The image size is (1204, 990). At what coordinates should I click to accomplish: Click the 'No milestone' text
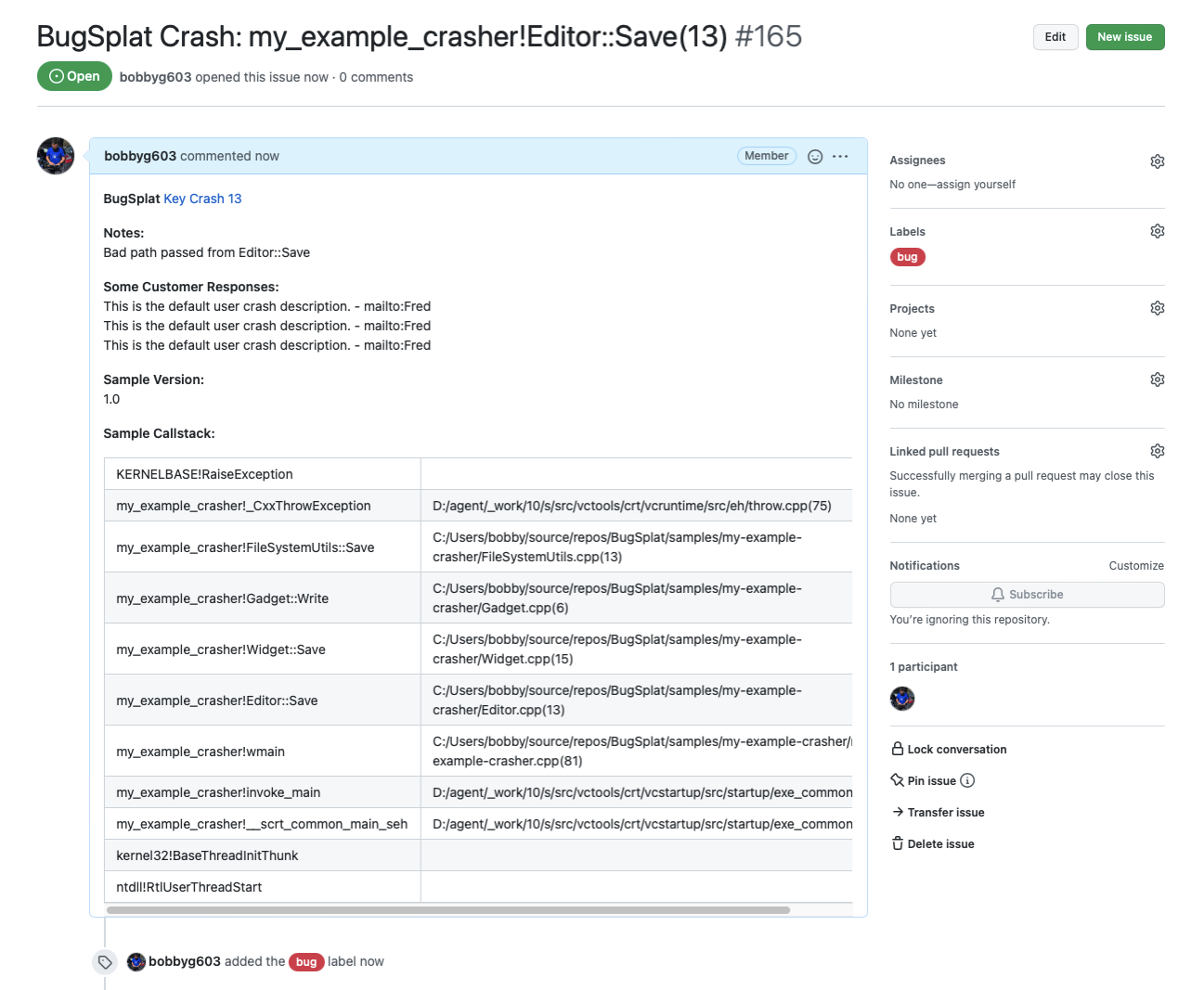(x=924, y=405)
